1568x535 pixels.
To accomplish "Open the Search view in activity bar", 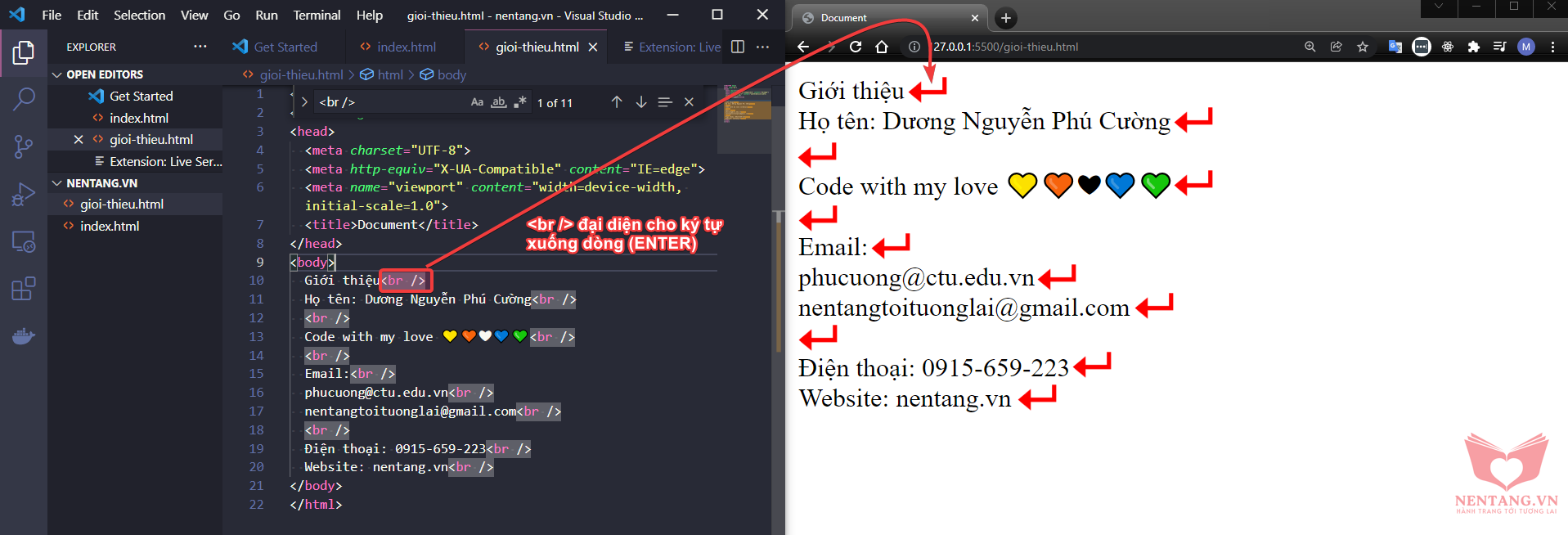I will click(24, 100).
